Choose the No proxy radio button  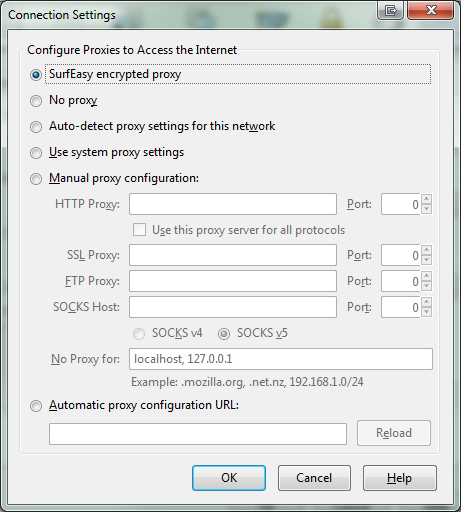(x=36, y=101)
